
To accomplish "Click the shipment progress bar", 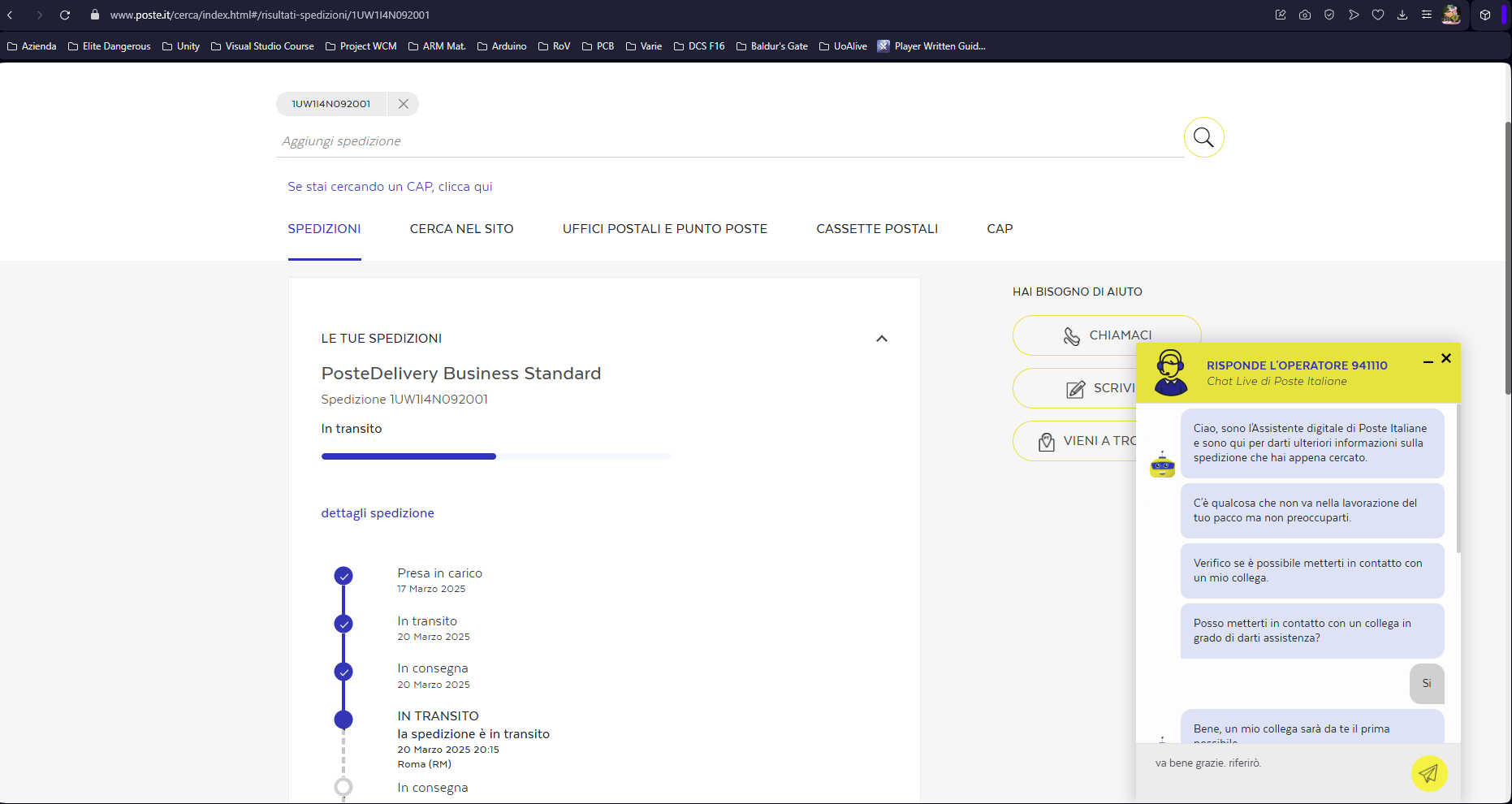I will click(x=495, y=456).
